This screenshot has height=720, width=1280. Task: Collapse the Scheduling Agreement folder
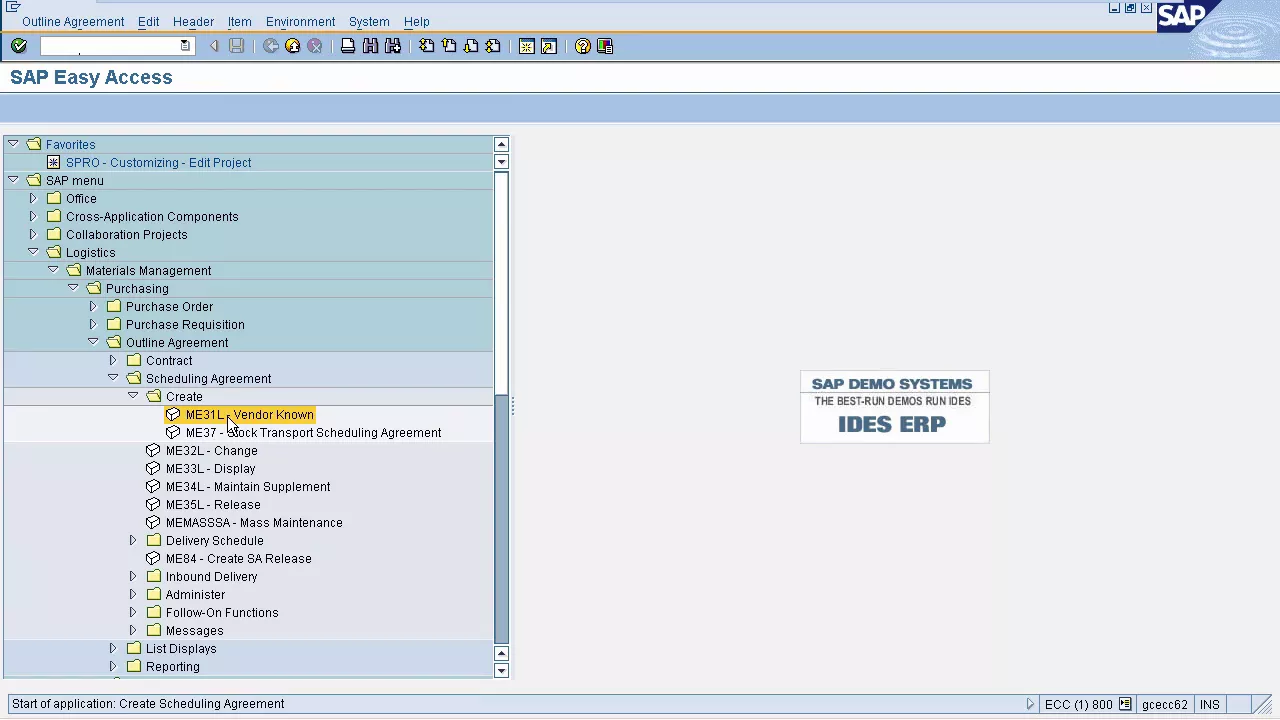click(113, 378)
